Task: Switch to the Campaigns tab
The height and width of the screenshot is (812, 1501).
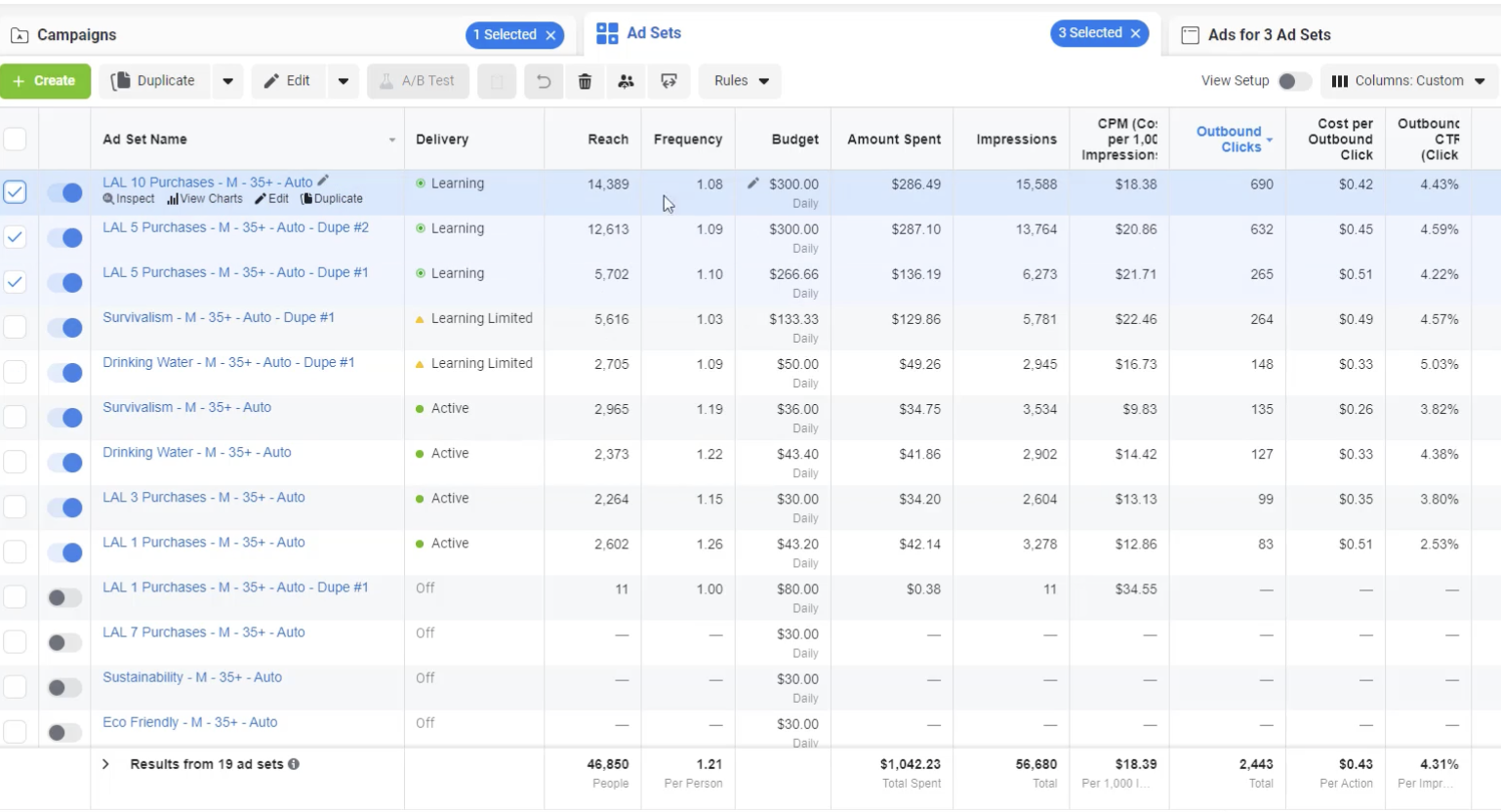Action: (x=76, y=35)
